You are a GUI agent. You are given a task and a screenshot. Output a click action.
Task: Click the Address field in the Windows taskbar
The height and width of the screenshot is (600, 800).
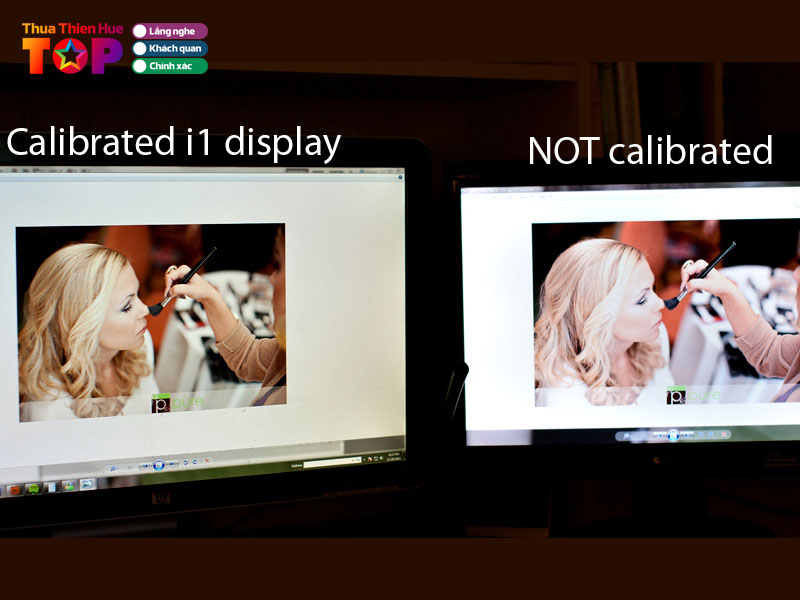(330, 462)
